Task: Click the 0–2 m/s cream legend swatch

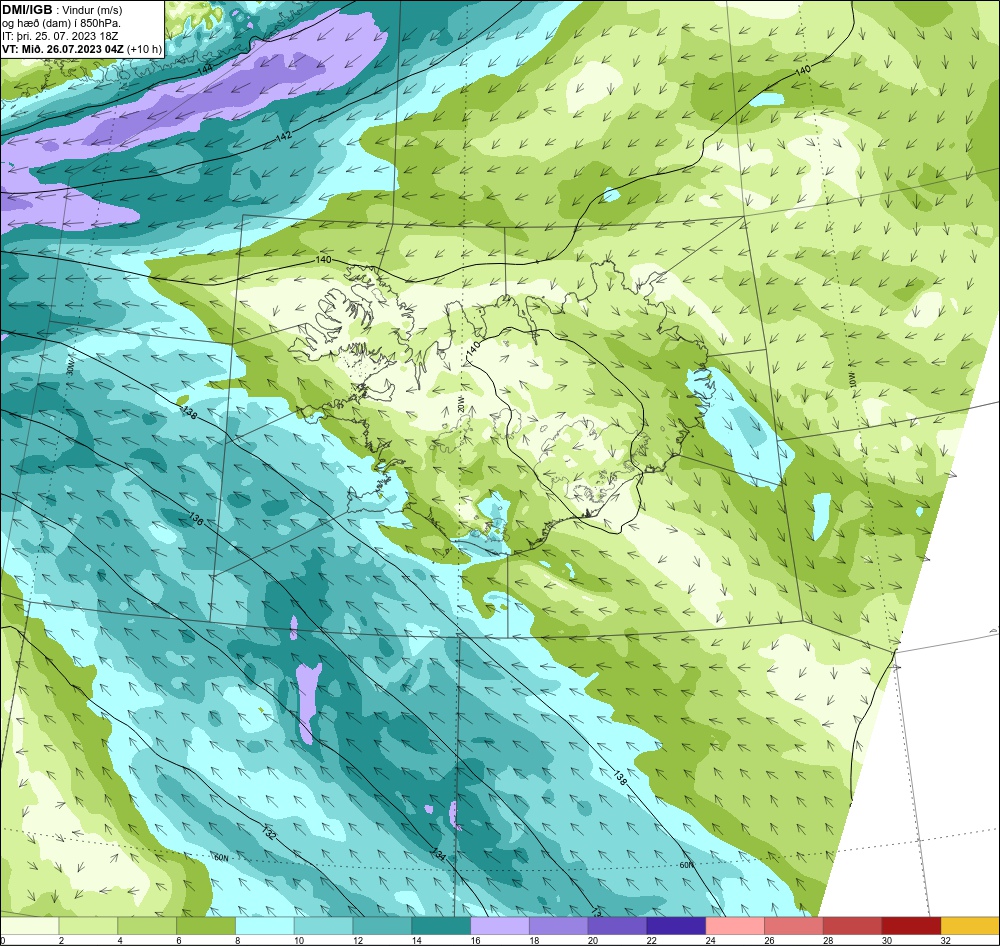Action: click(x=29, y=926)
